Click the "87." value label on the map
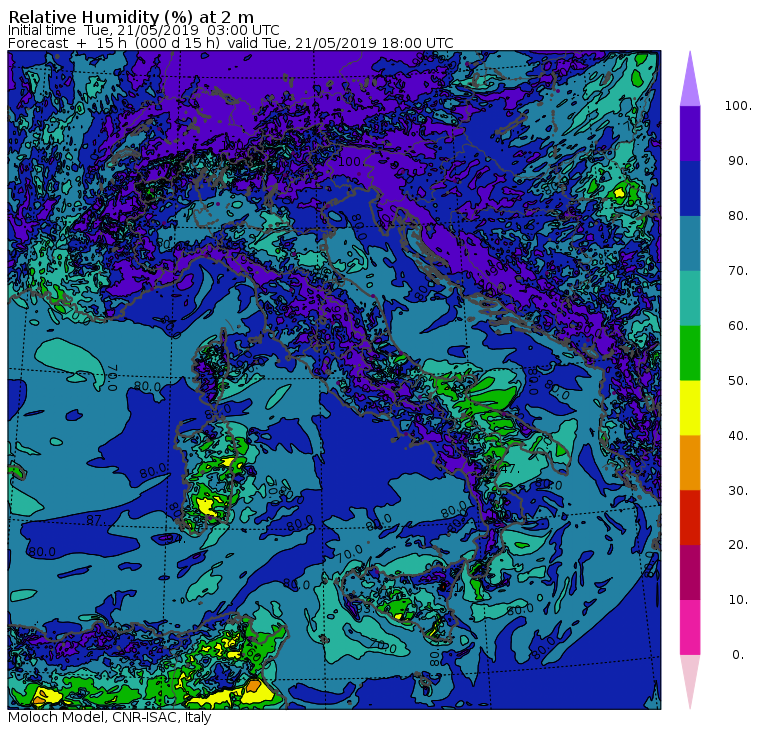The height and width of the screenshot is (731, 760). [95, 520]
